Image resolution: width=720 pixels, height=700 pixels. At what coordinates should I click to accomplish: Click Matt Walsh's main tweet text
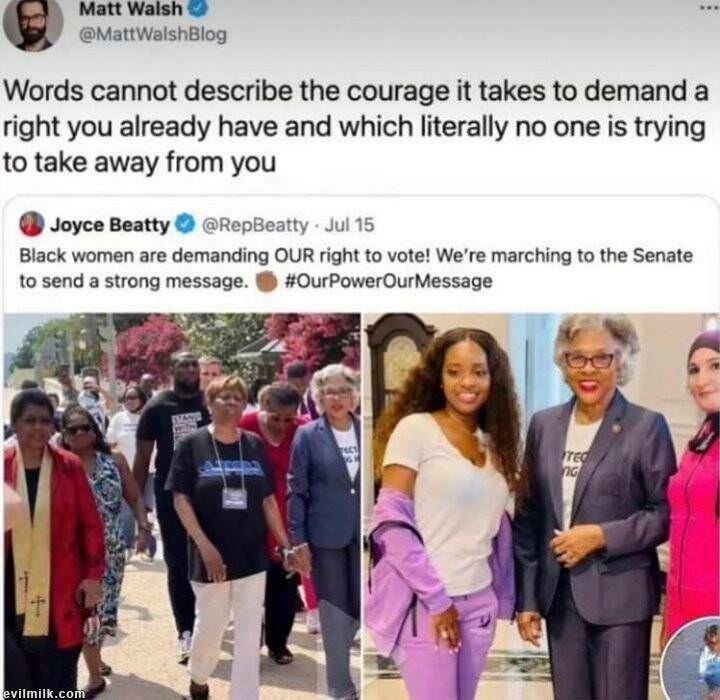(355, 127)
